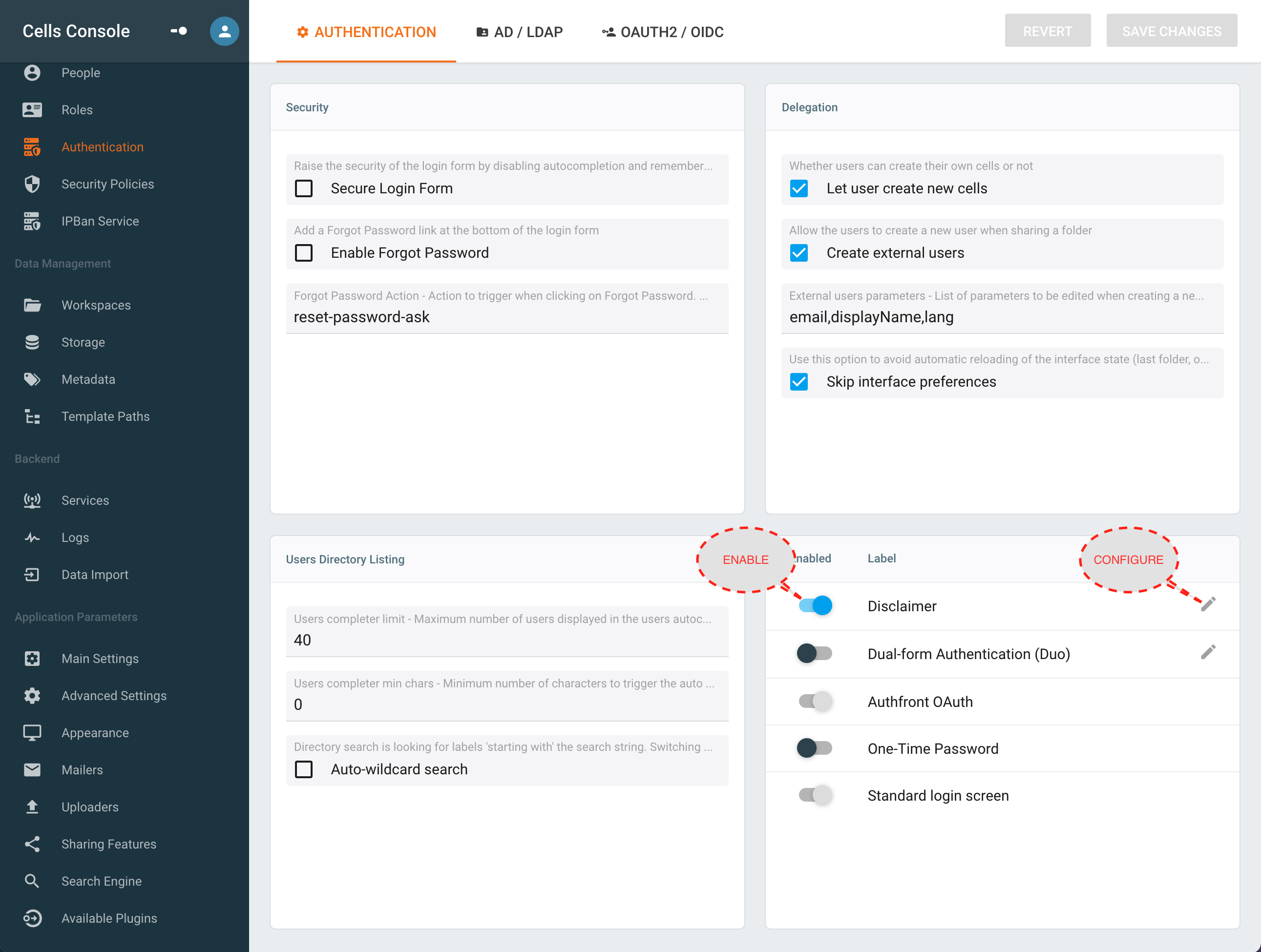Uncheck Create external users

799,253
